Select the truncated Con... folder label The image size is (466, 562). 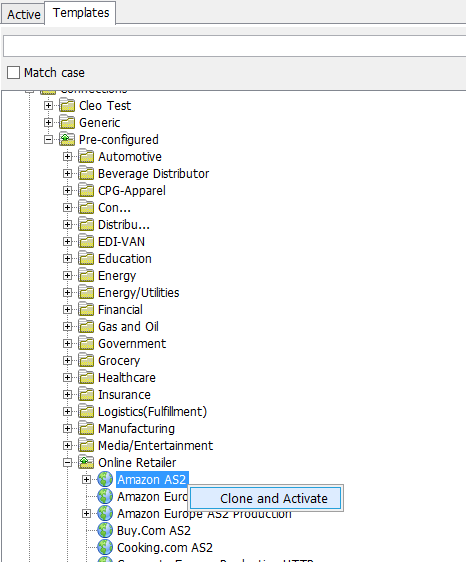coord(114,208)
